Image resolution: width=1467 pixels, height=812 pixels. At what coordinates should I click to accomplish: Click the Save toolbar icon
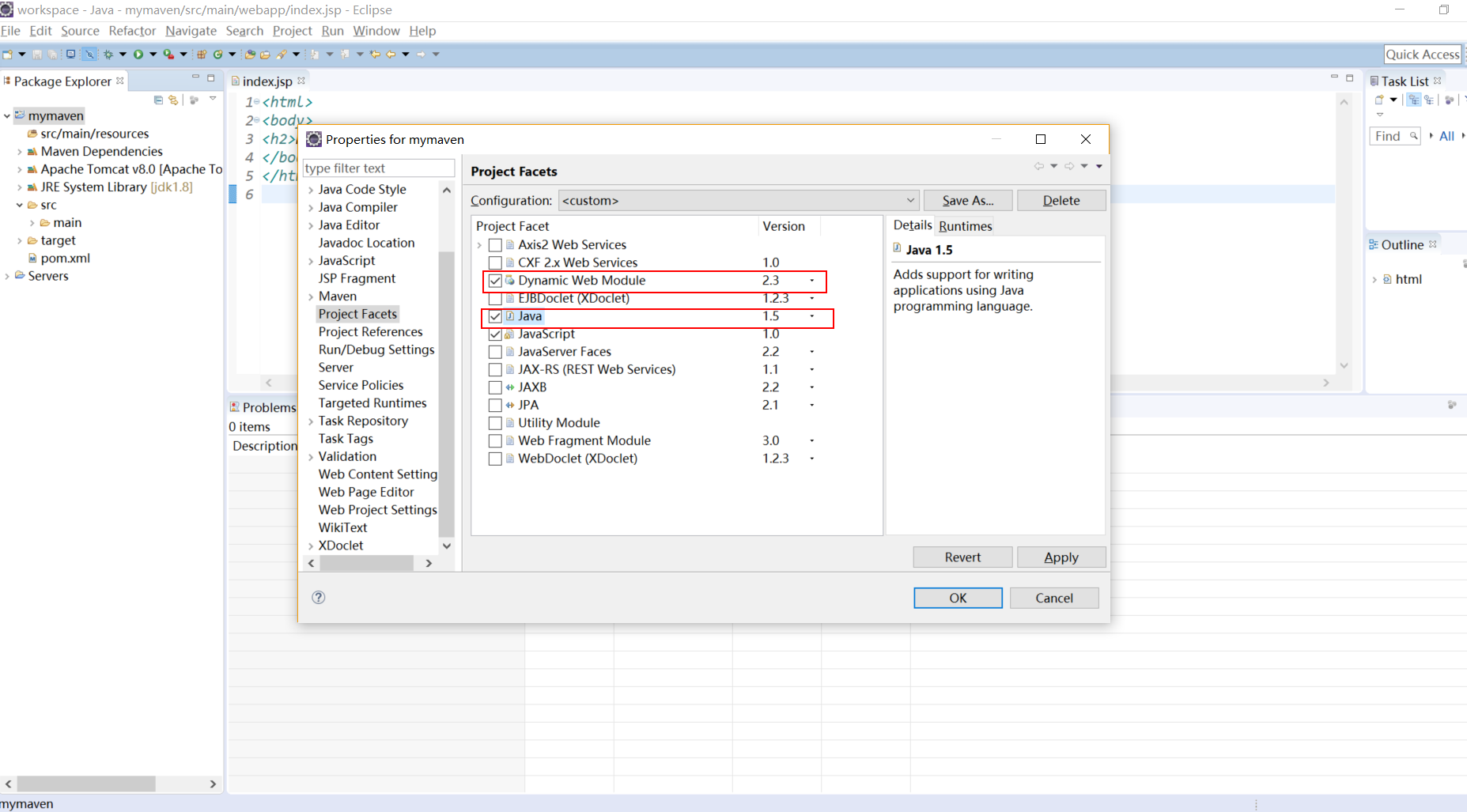[x=36, y=55]
